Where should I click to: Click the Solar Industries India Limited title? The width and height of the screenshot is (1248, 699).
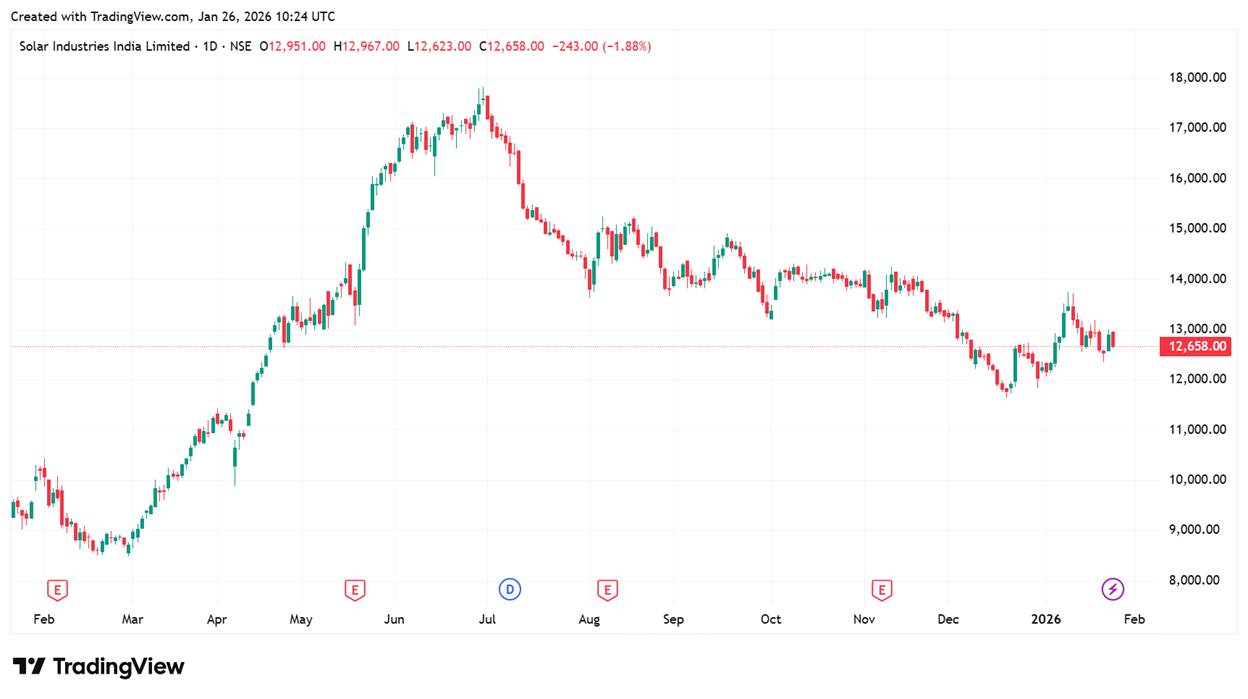[x=104, y=46]
